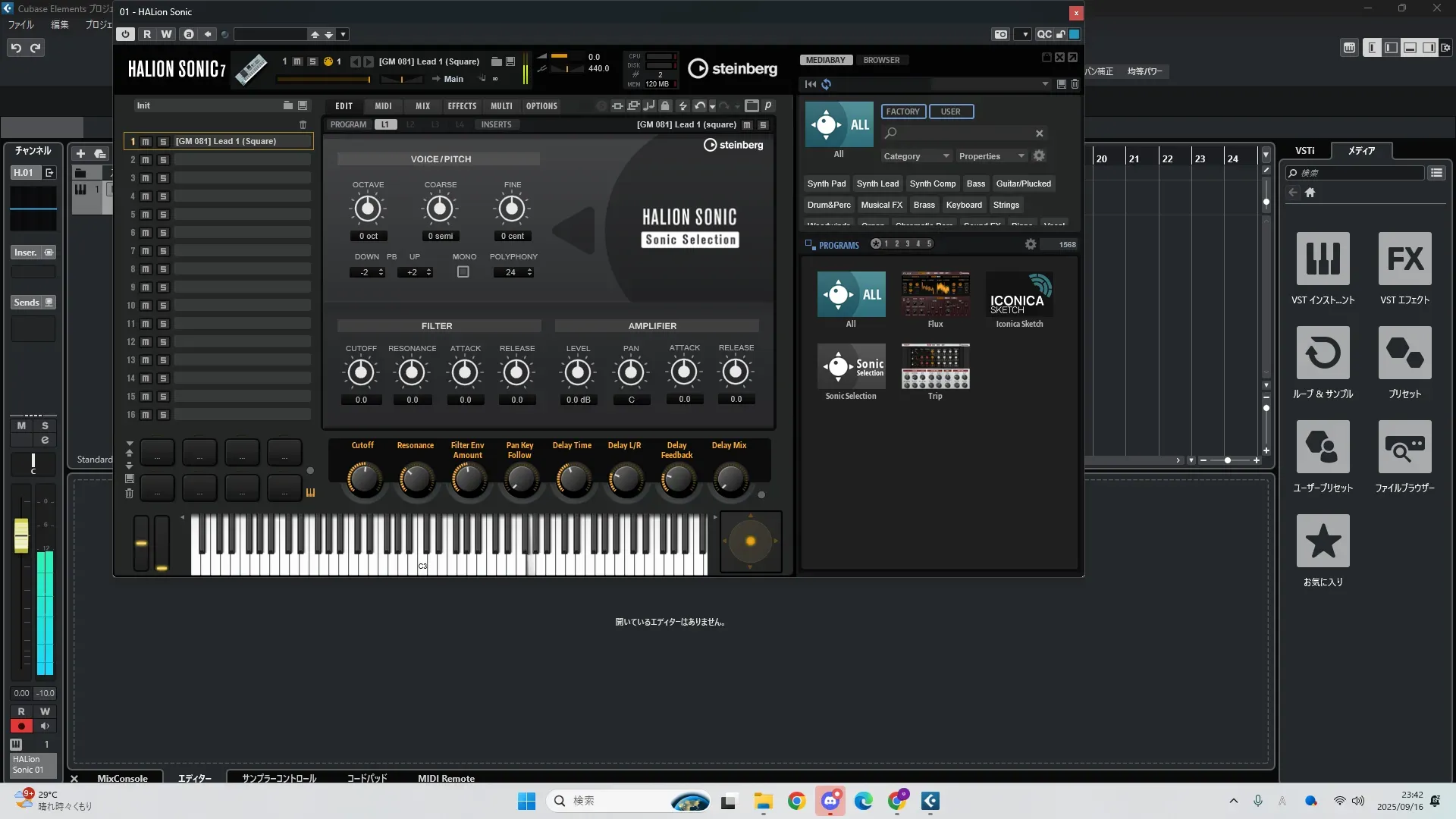Open the plugin preset dropdown arrow

tap(344, 34)
